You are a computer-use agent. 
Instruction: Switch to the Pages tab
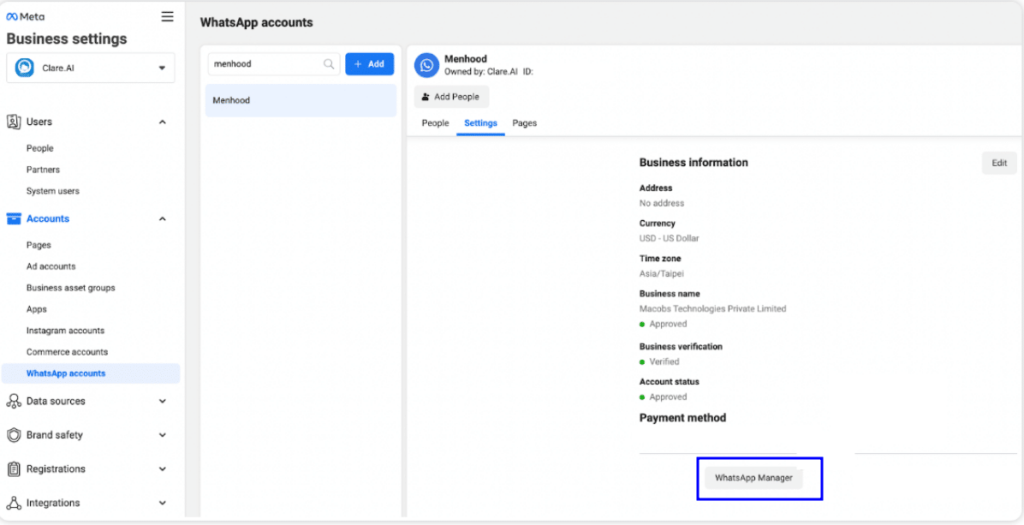click(x=524, y=123)
